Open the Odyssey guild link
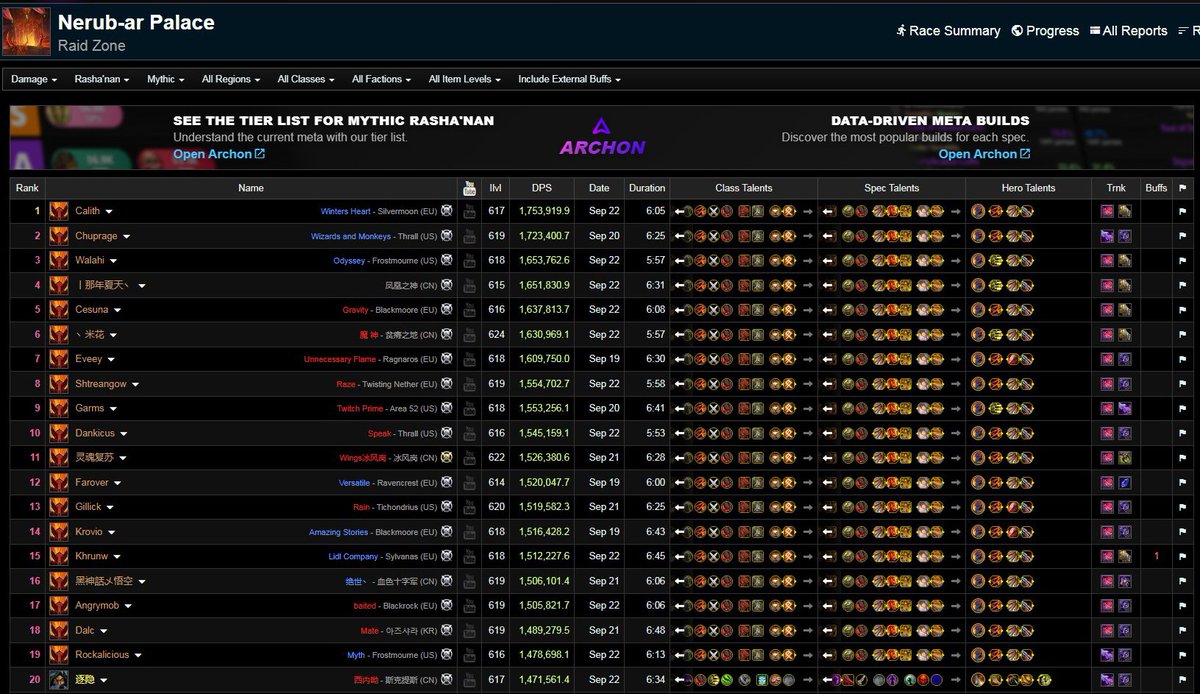Screen dimensions: 1200x694 (x=350, y=260)
